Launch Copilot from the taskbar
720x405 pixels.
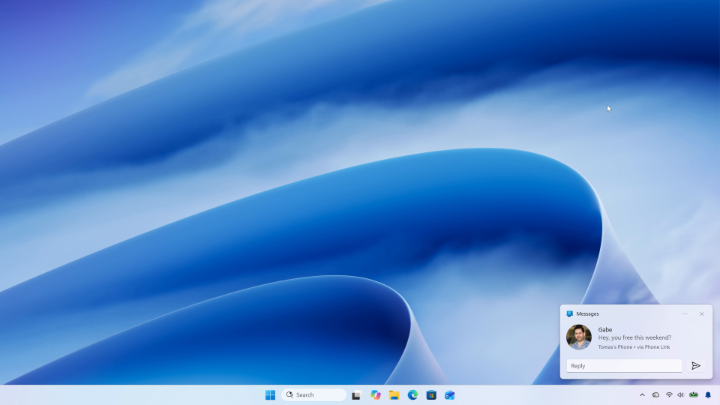(376, 395)
